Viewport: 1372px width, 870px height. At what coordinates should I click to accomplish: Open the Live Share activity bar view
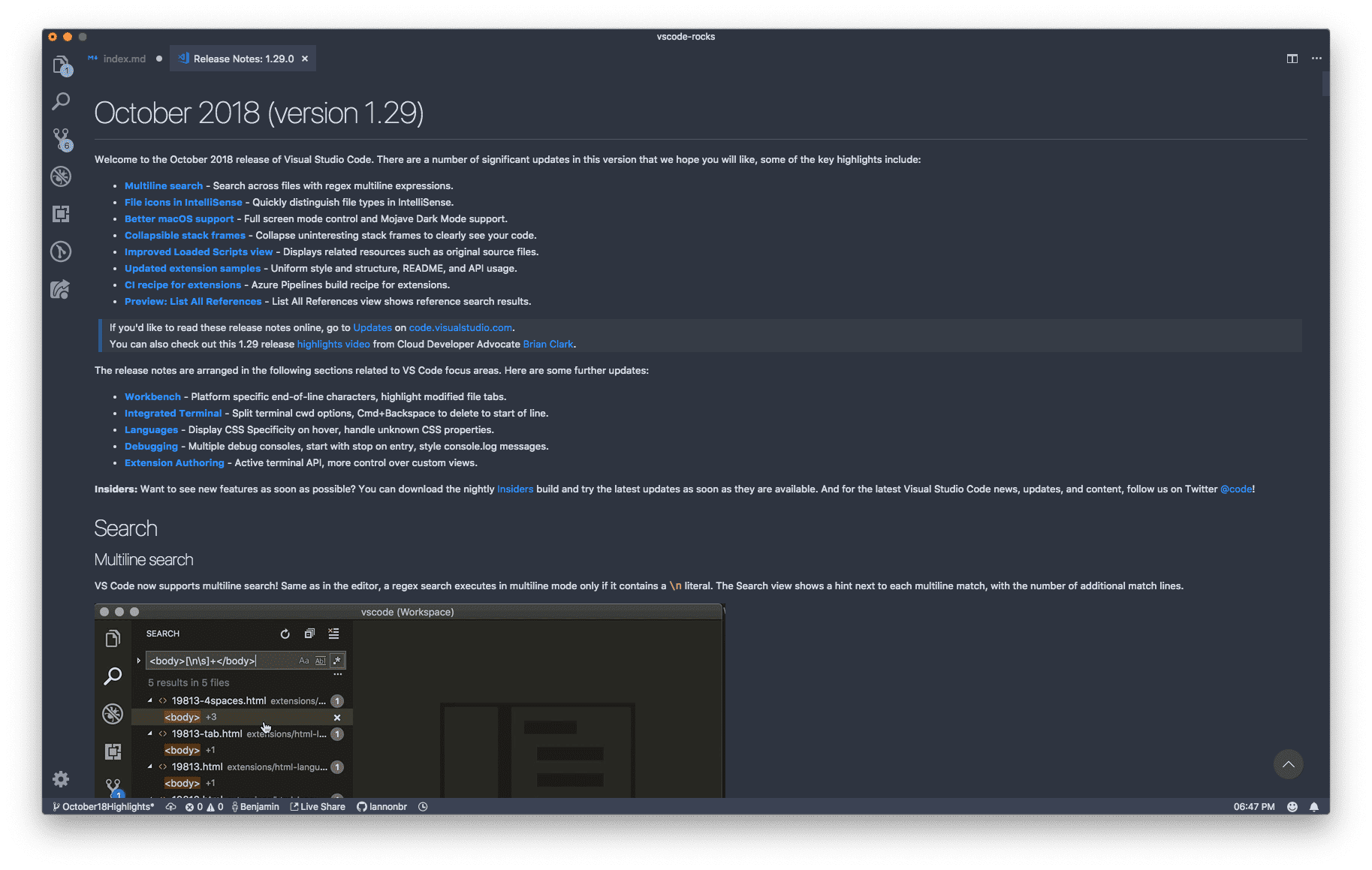61,289
